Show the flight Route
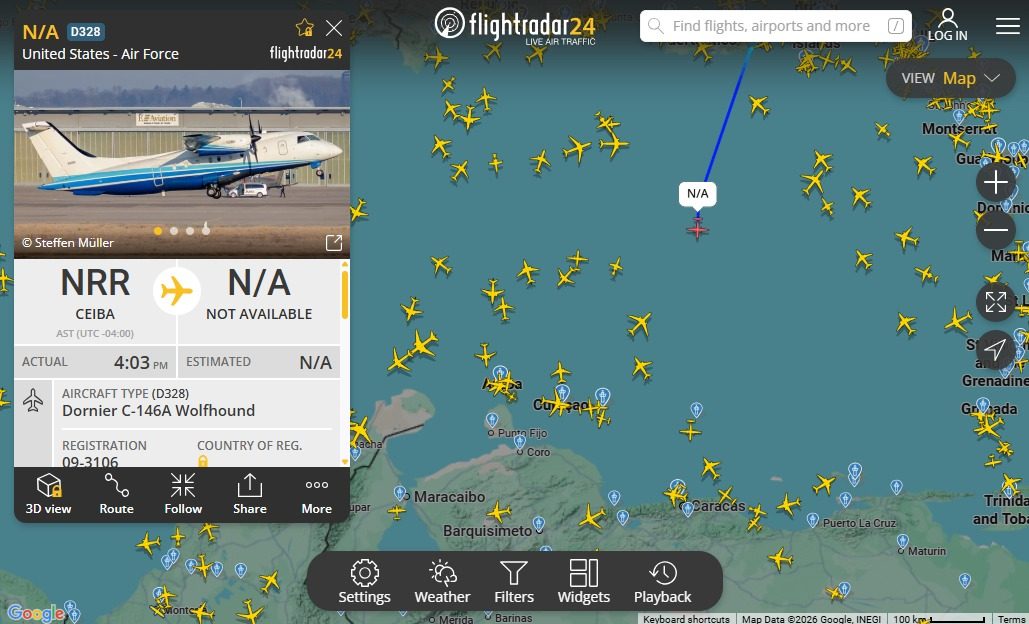This screenshot has width=1029, height=624. 116,494
